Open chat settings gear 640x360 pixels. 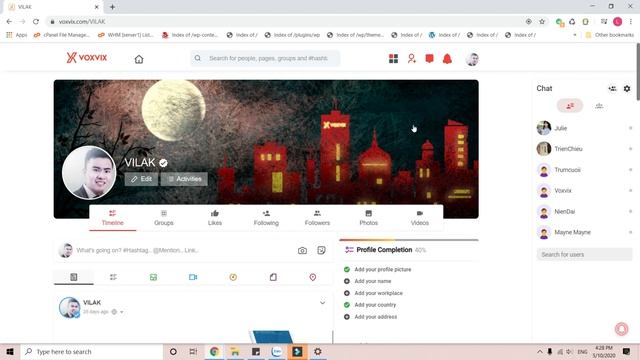(627, 88)
